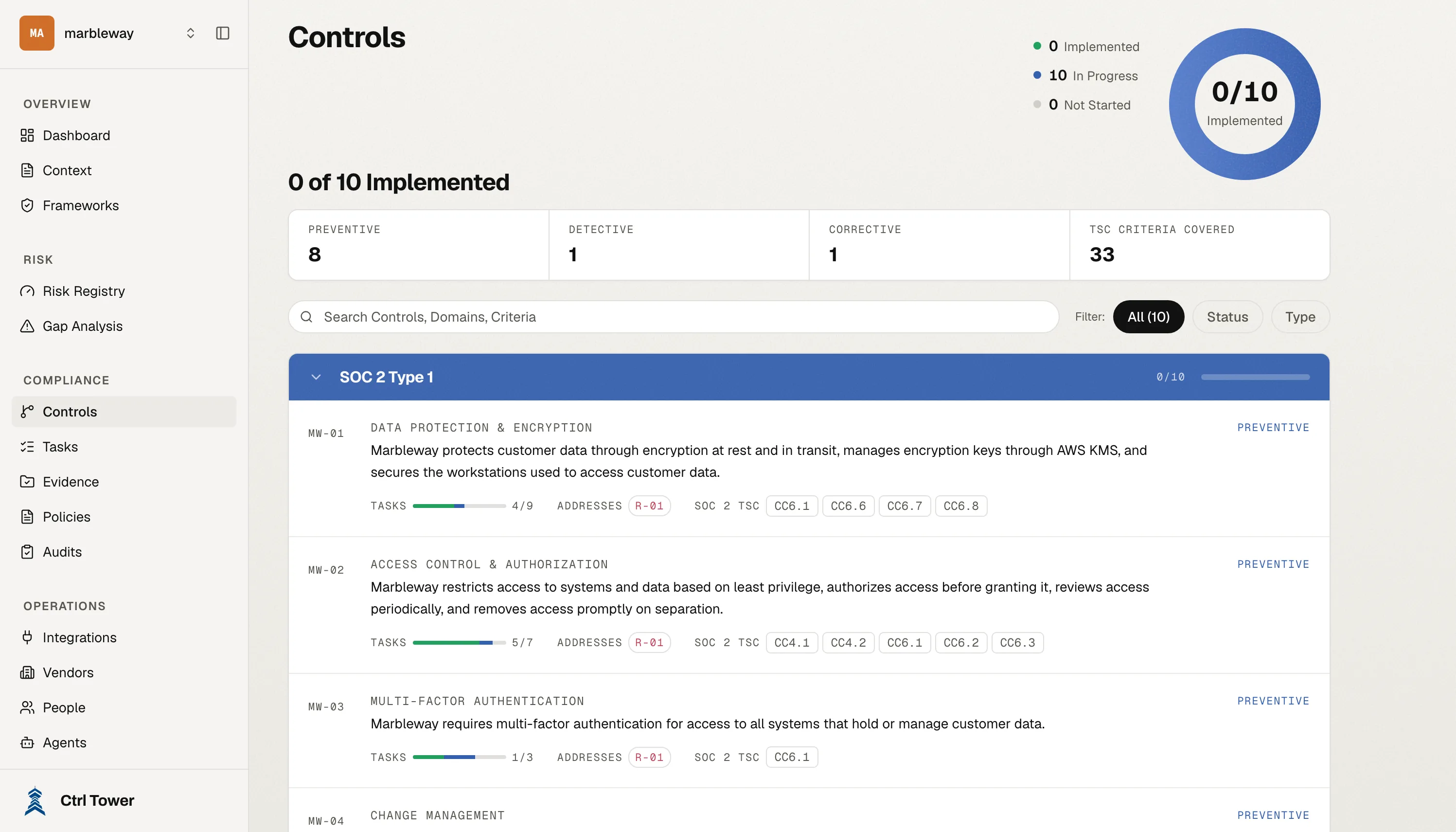Open the Type filter
The height and width of the screenshot is (832, 1456).
pos(1300,317)
